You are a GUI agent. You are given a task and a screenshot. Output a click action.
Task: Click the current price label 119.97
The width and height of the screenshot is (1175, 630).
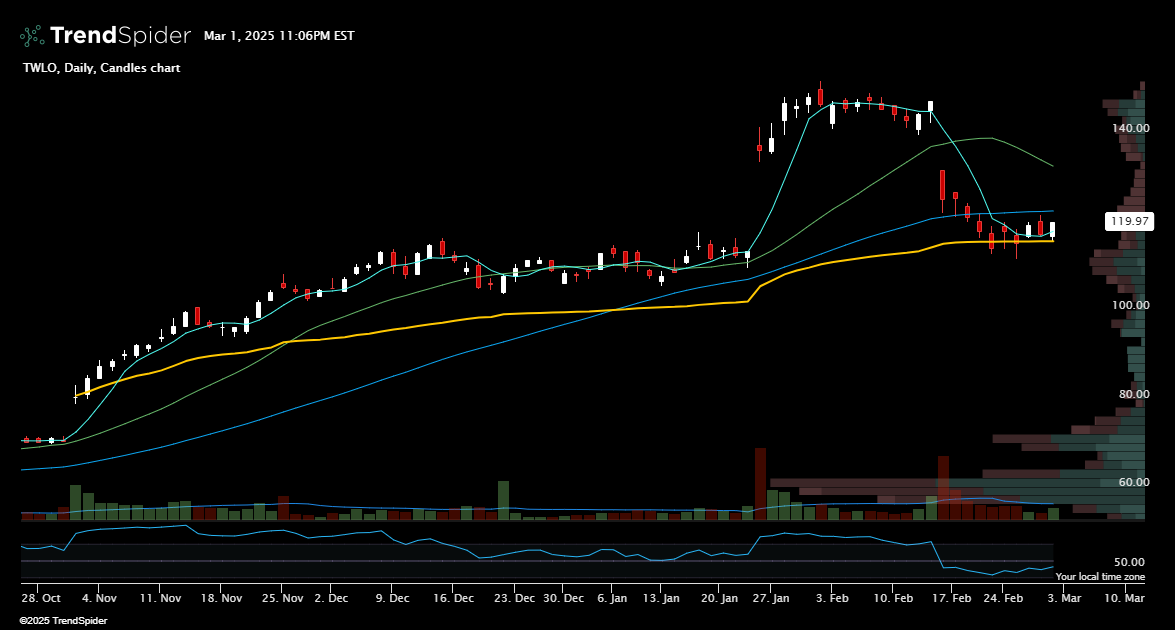[1129, 221]
